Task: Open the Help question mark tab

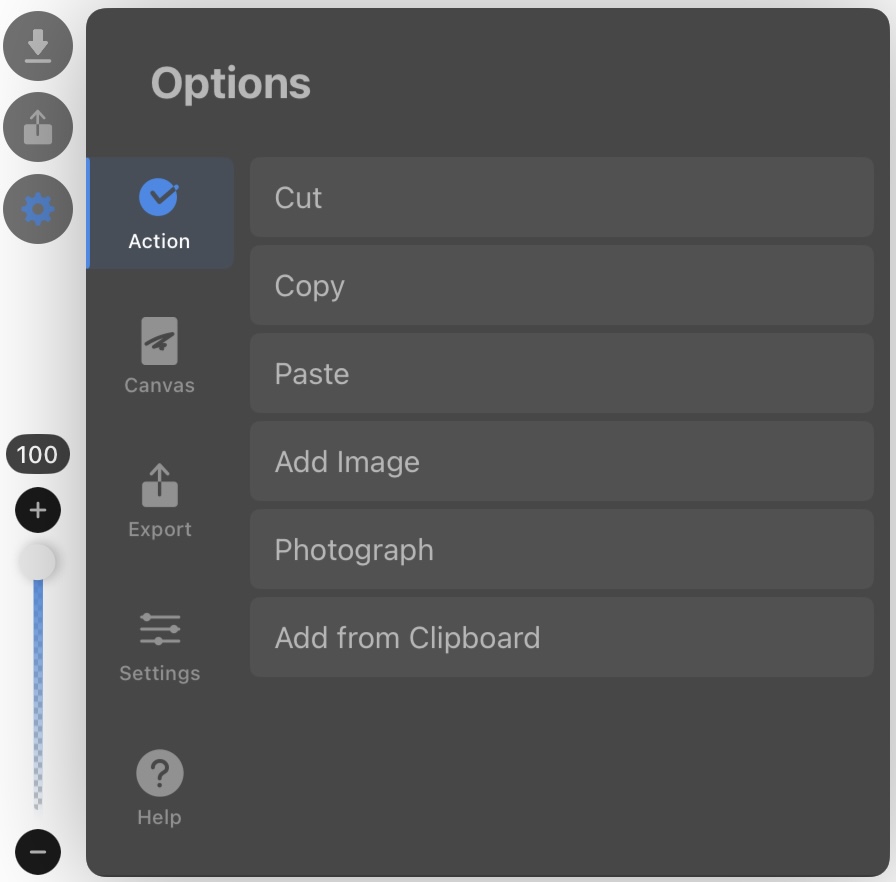Action: [159, 788]
